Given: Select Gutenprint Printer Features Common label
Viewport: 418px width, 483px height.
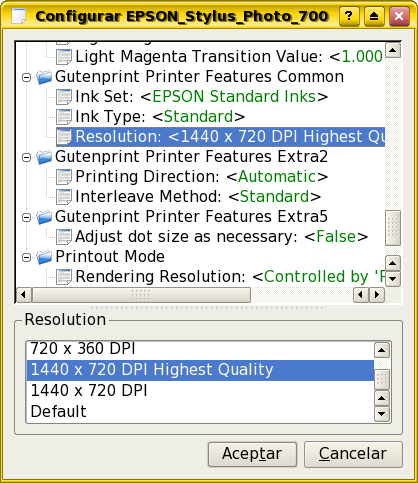Looking at the screenshot, I should coord(199,77).
